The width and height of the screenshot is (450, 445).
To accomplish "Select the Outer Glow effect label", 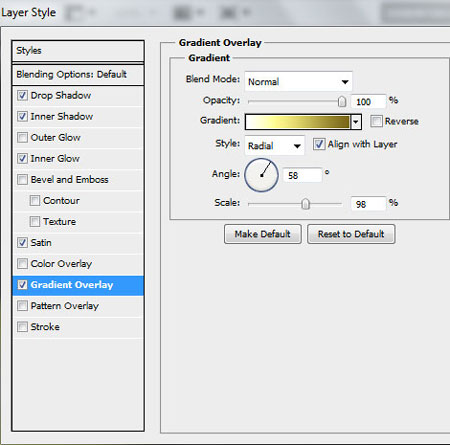I will (55, 138).
